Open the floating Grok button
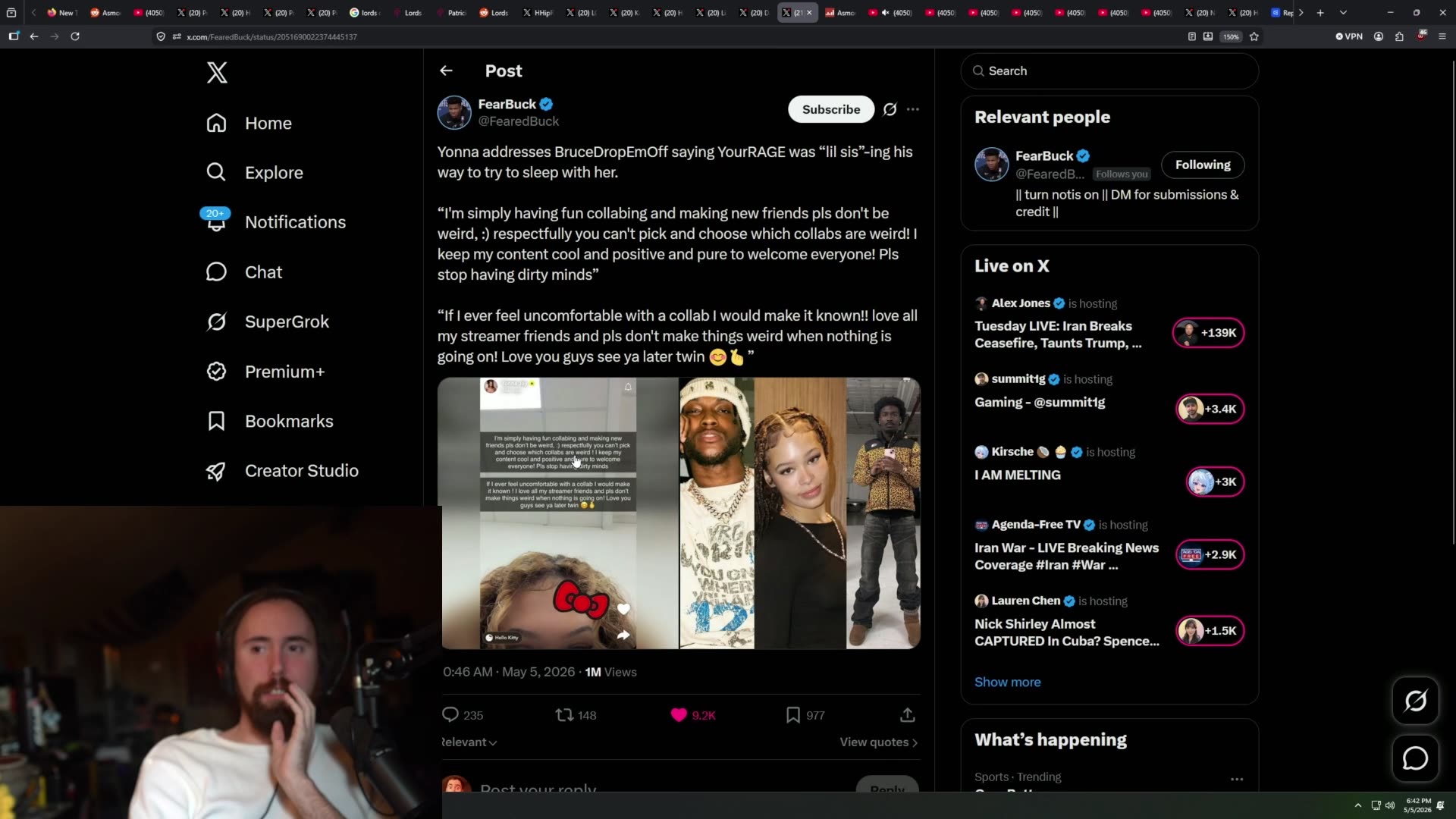Viewport: 1456px width, 819px height. coord(1415,701)
